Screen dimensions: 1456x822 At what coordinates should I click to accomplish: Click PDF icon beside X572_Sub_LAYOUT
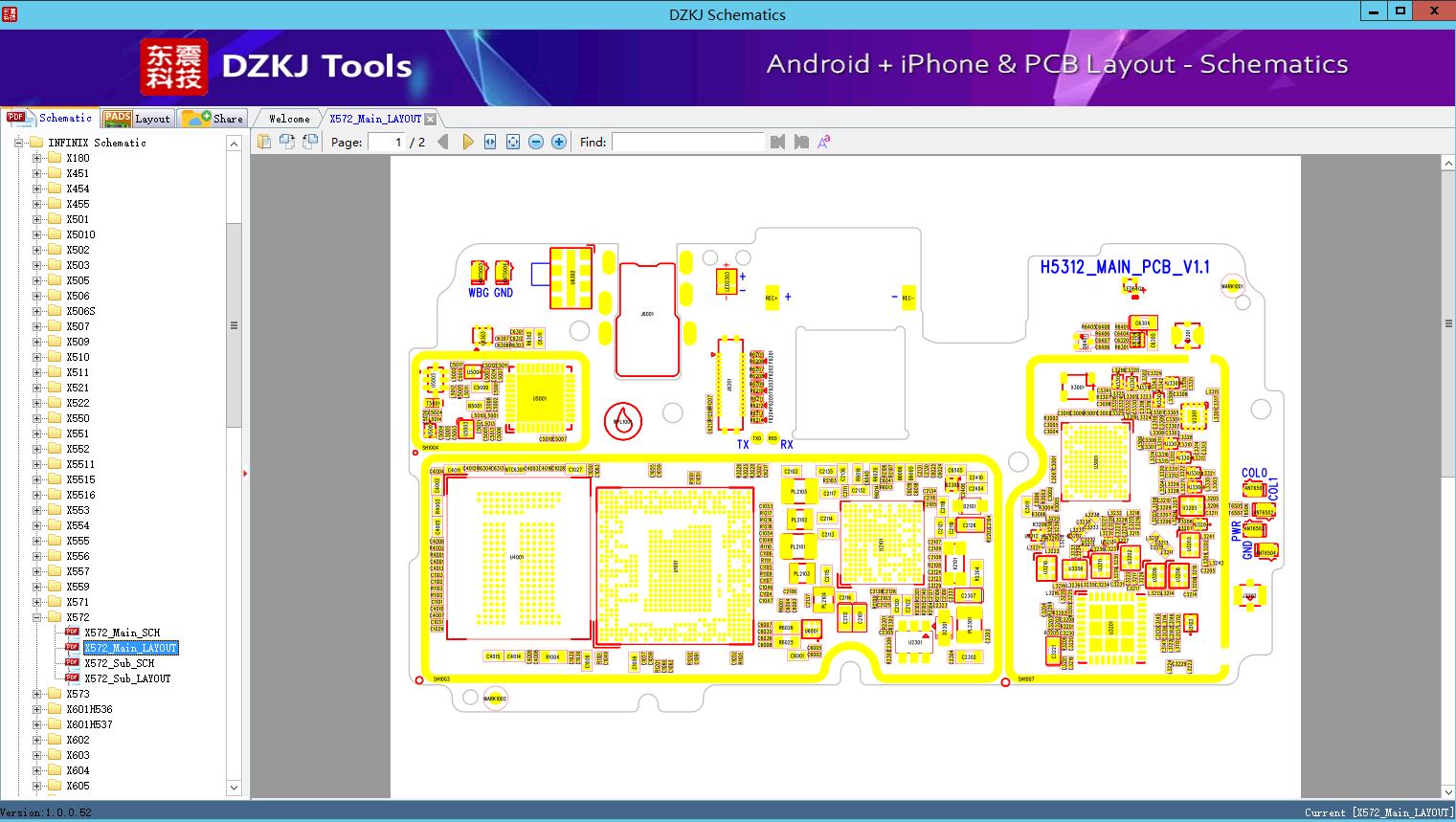(x=72, y=678)
